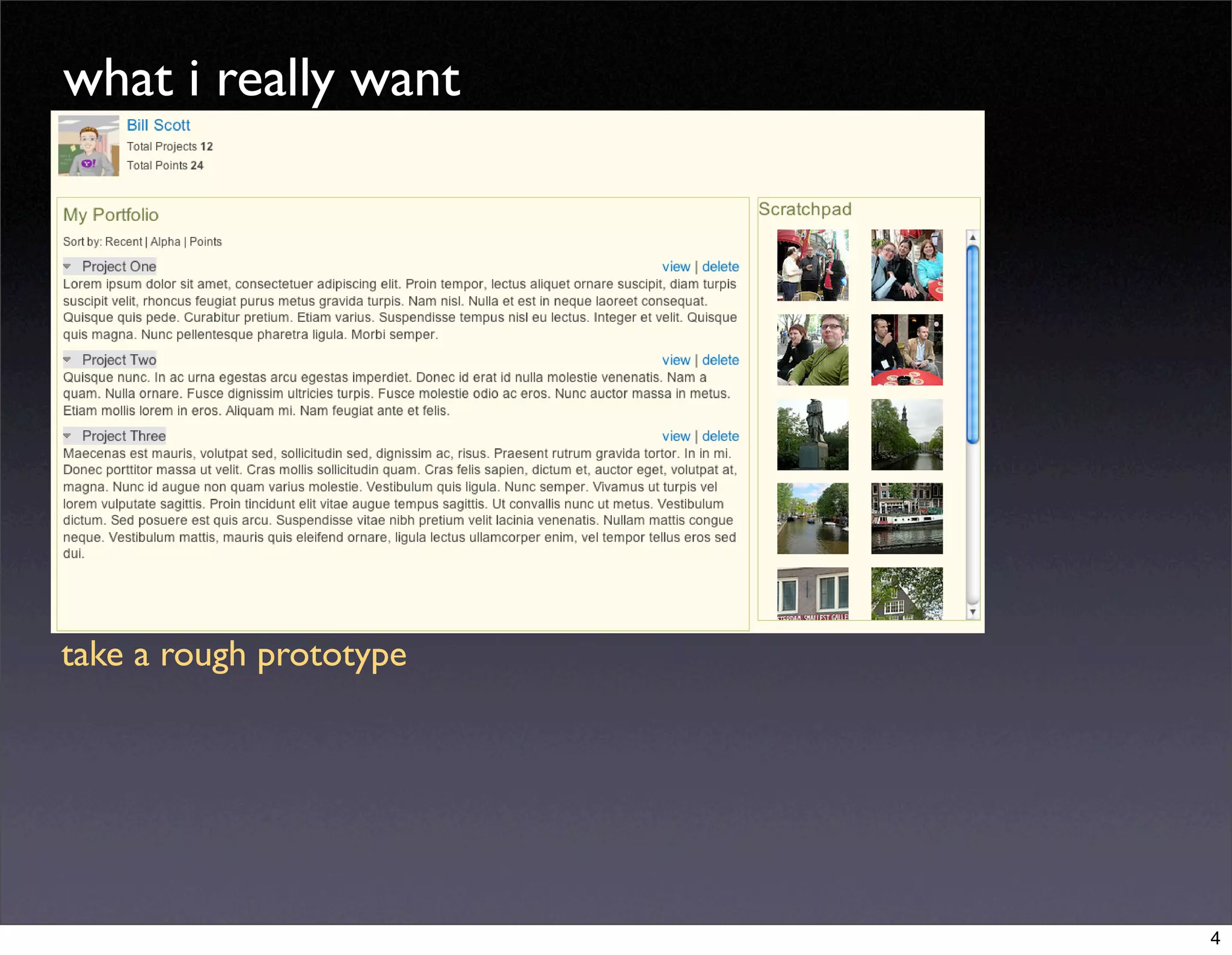Click the Project One title
Image resolution: width=1232 pixels, height=955 pixels.
tap(119, 267)
